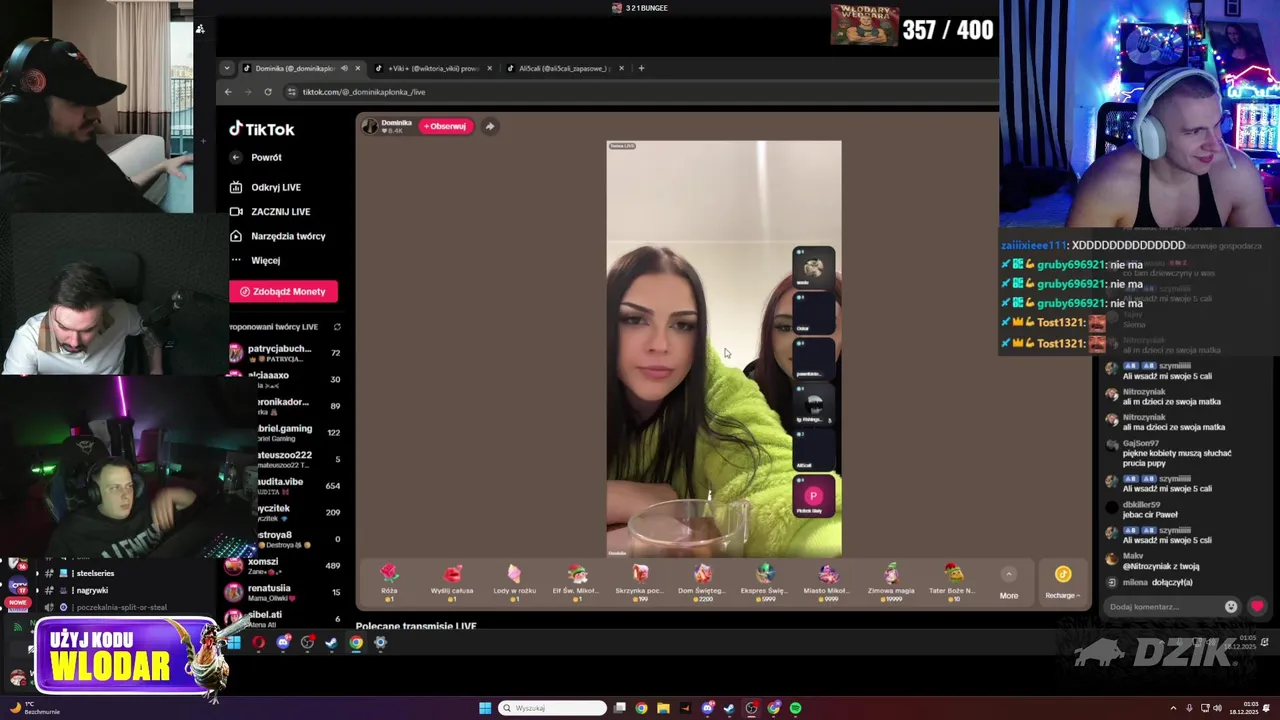This screenshot has height=720, width=1280.
Task: Open the patrycjabuch suggested live stream
Action: coord(285,352)
